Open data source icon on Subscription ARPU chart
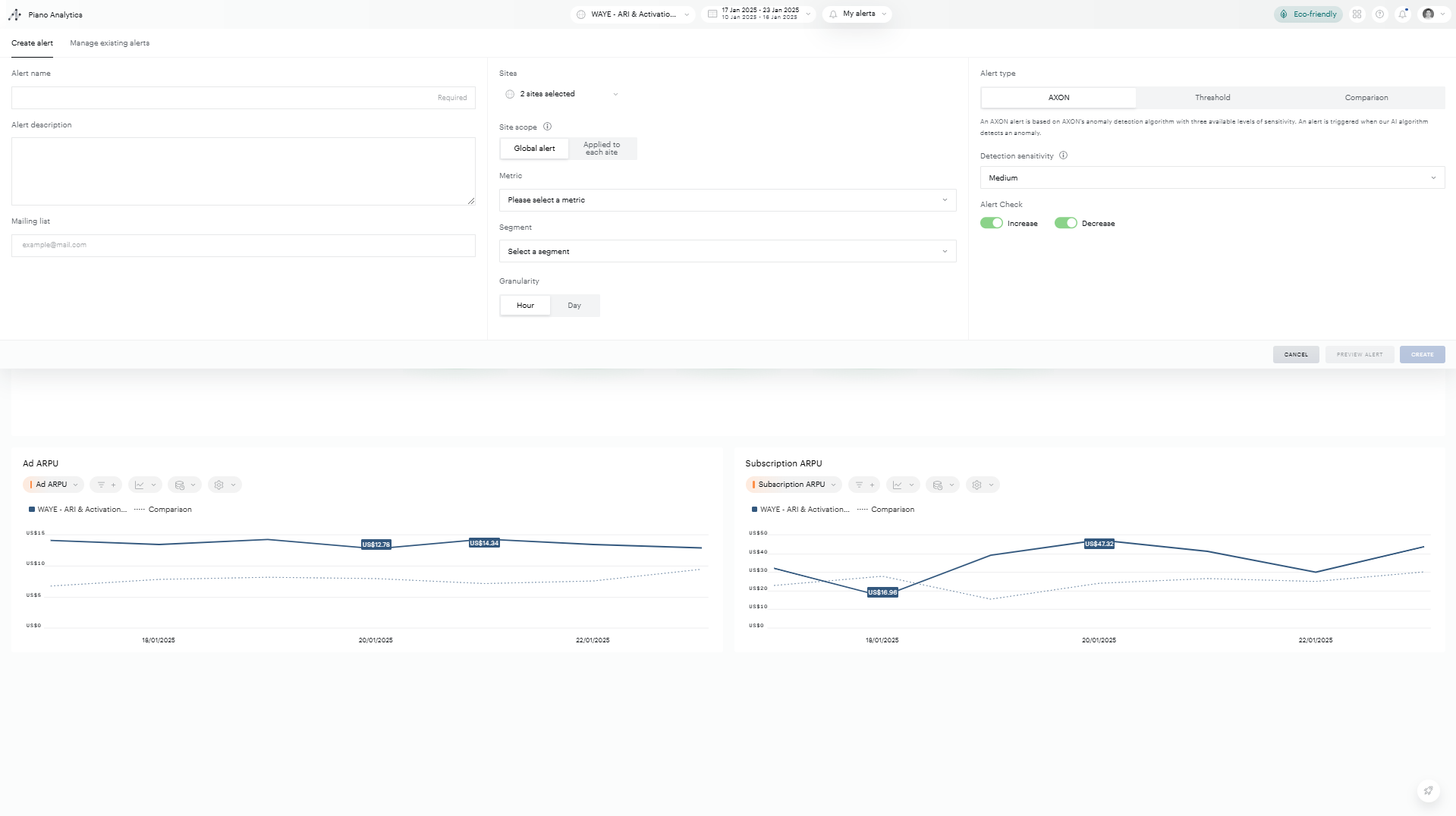Image resolution: width=1456 pixels, height=816 pixels. pos(942,485)
